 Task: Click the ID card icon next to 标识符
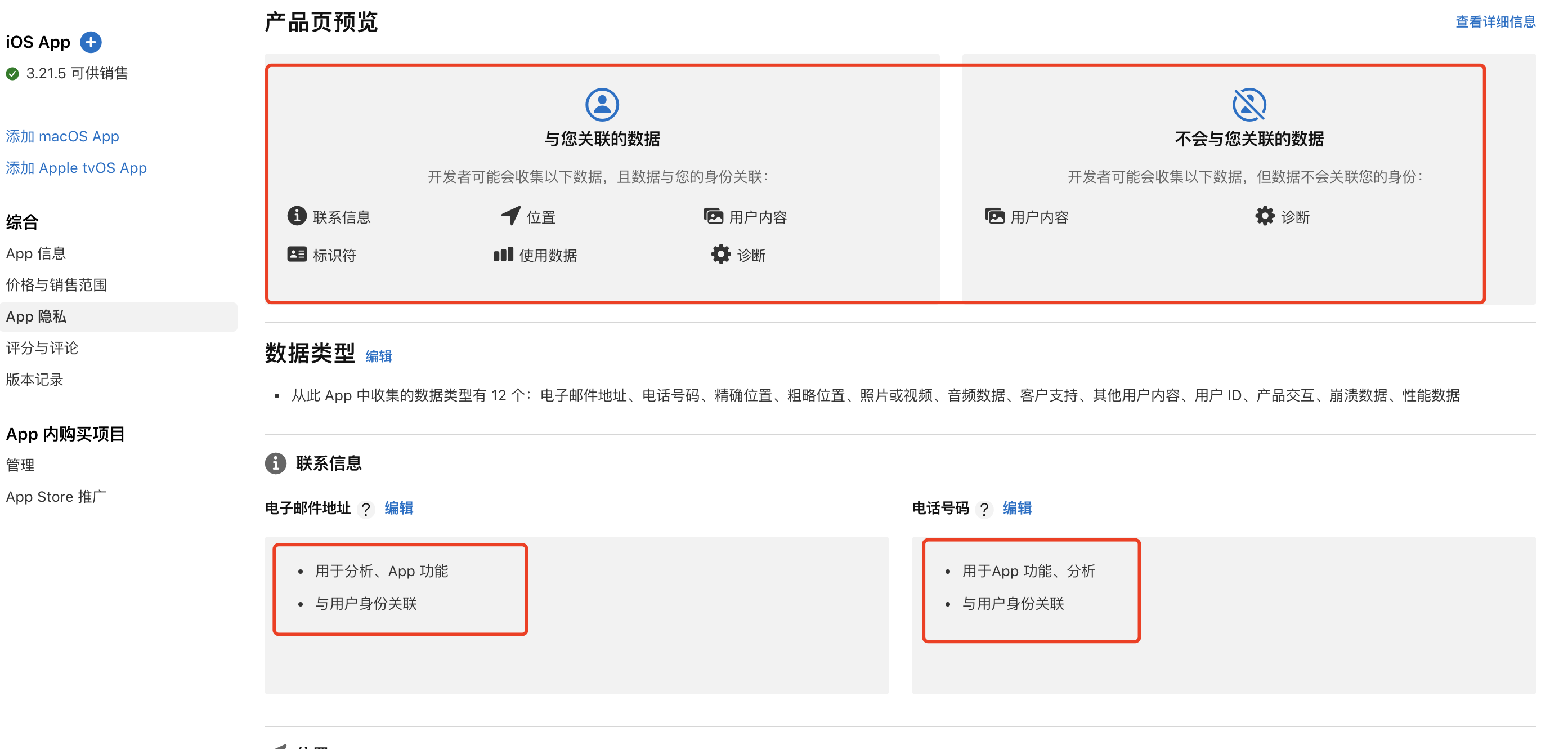pos(297,254)
